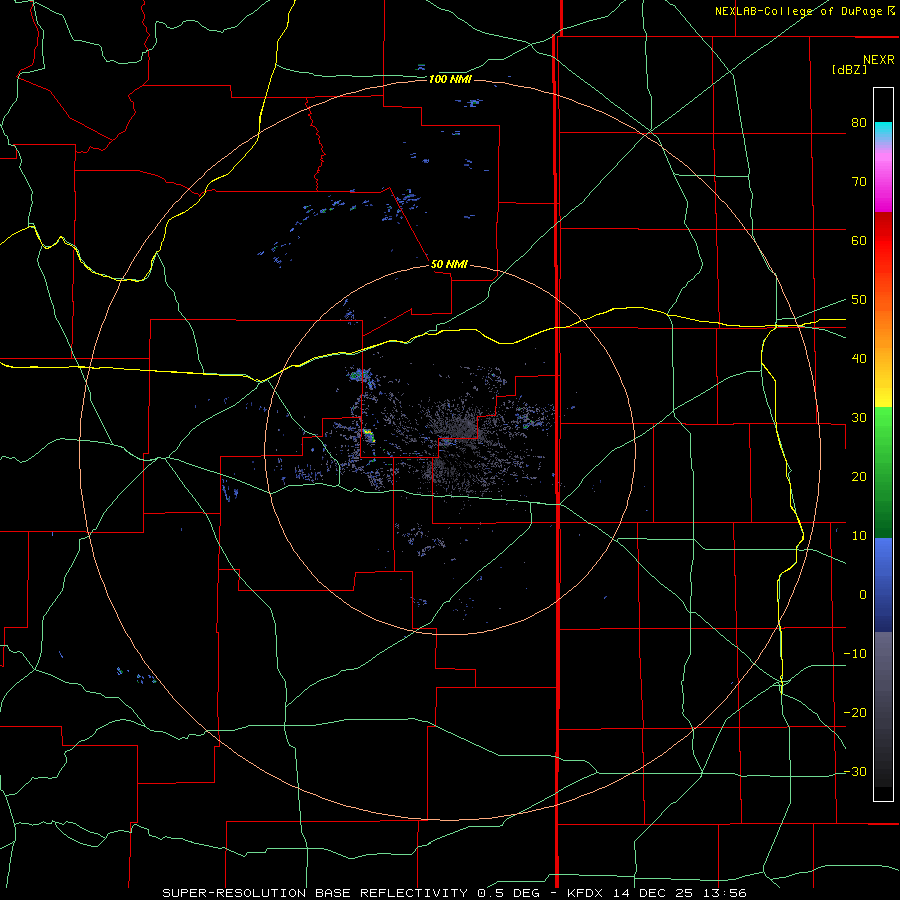The width and height of the screenshot is (900, 900).
Task: Click the NEXR label above the color scale
Action: click(x=878, y=60)
